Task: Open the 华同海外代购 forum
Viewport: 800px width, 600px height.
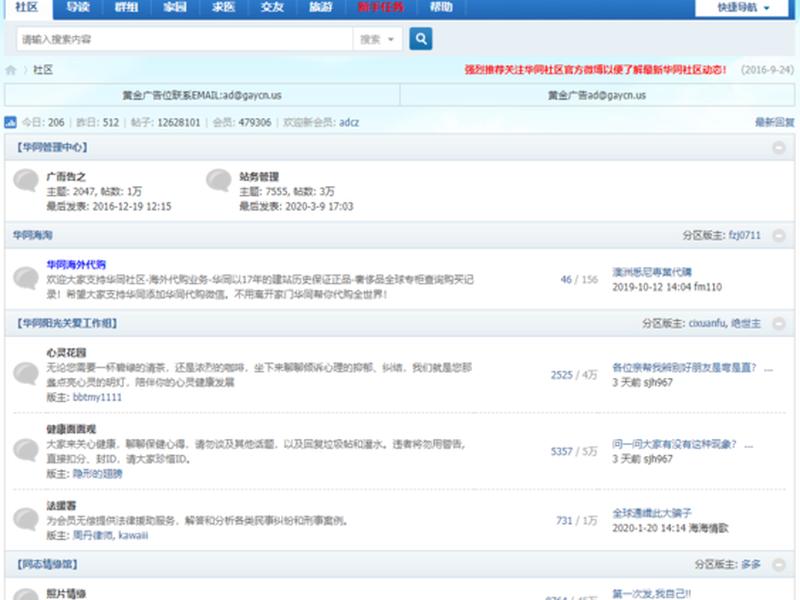Action: pos(76,265)
